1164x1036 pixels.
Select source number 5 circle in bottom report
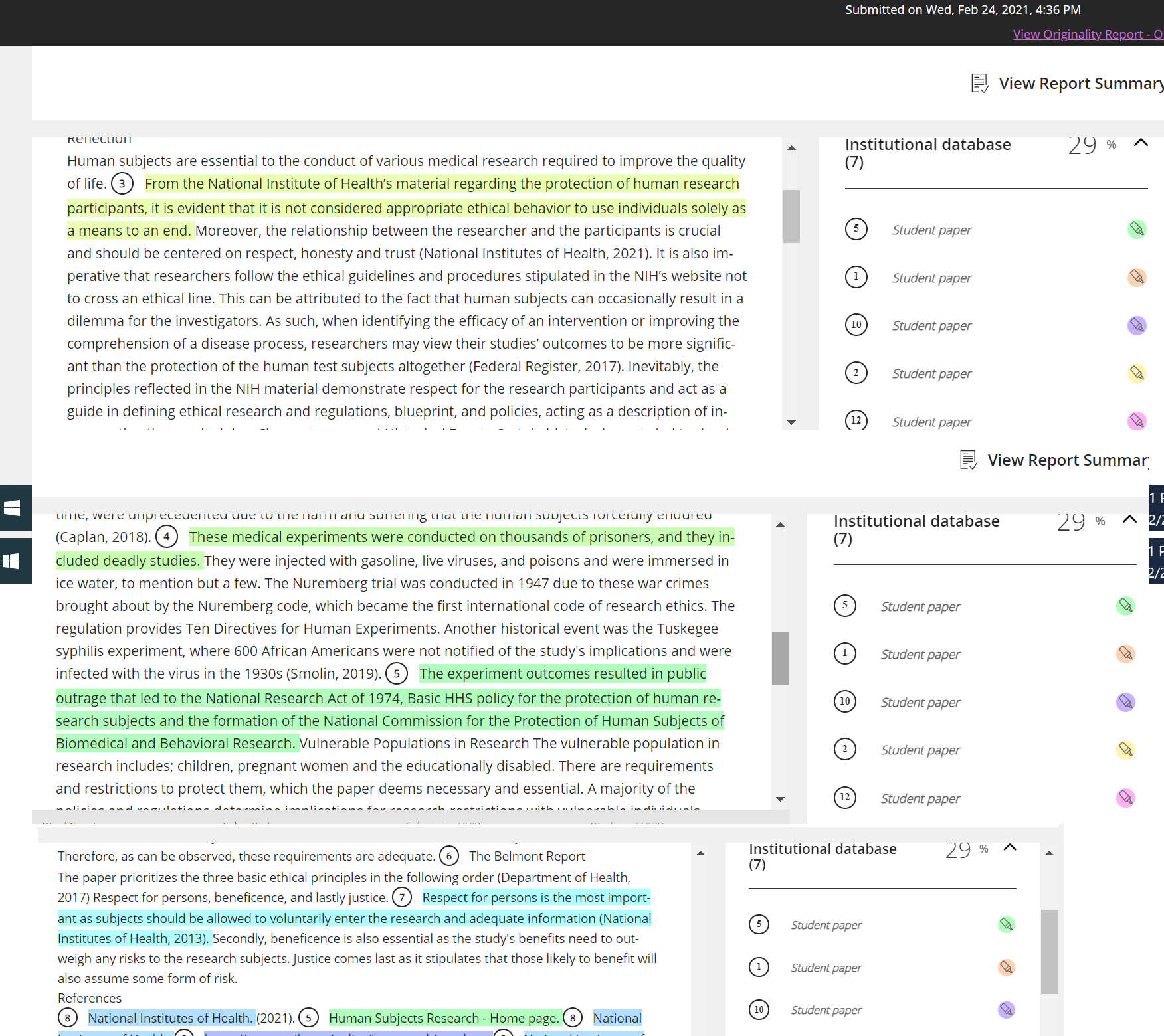(x=759, y=924)
